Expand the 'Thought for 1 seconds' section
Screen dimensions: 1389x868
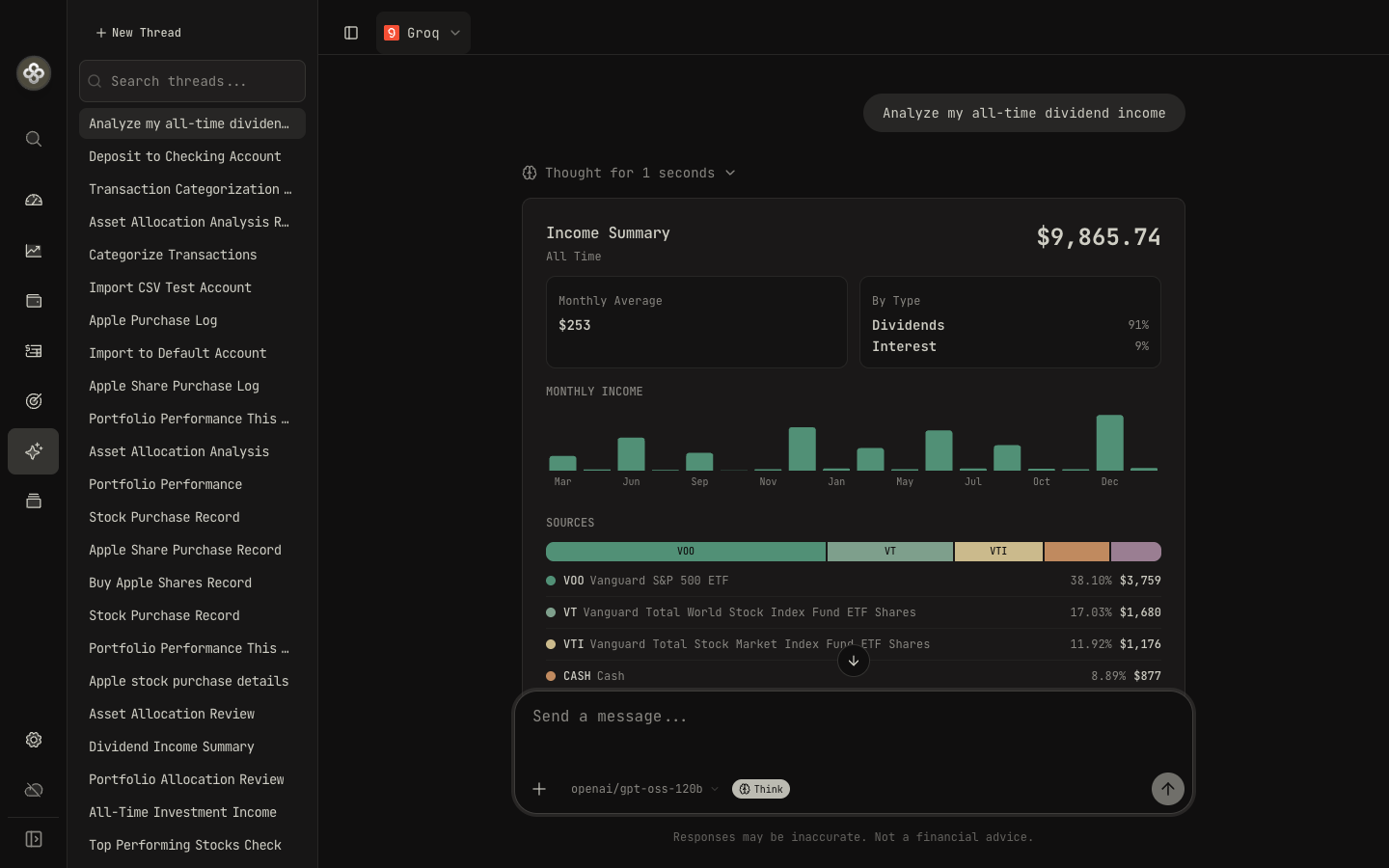[x=629, y=173]
